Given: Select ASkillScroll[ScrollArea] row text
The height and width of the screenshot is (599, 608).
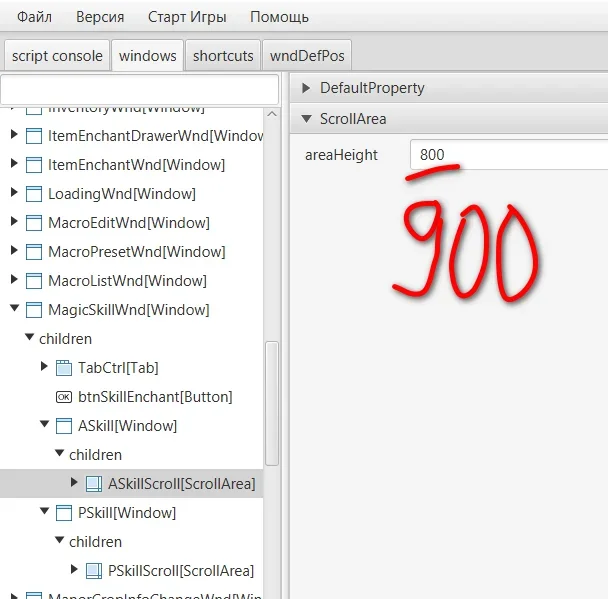Looking at the screenshot, I should (x=181, y=484).
